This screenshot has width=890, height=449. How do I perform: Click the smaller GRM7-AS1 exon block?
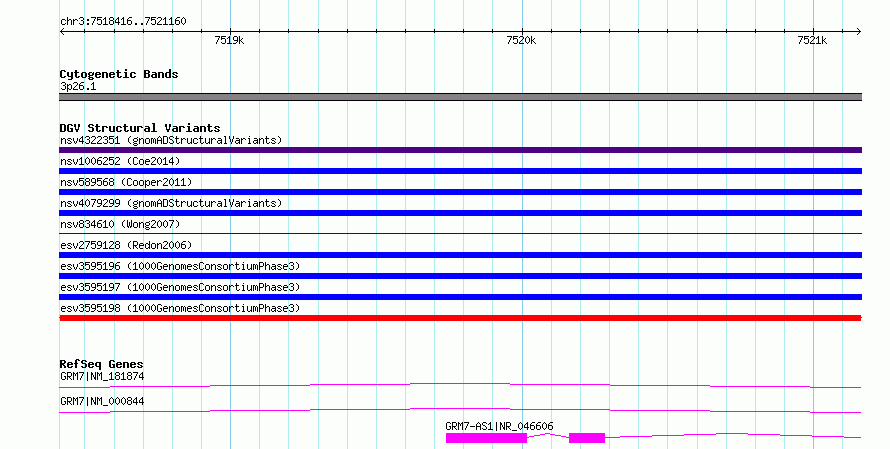[x=587, y=438]
